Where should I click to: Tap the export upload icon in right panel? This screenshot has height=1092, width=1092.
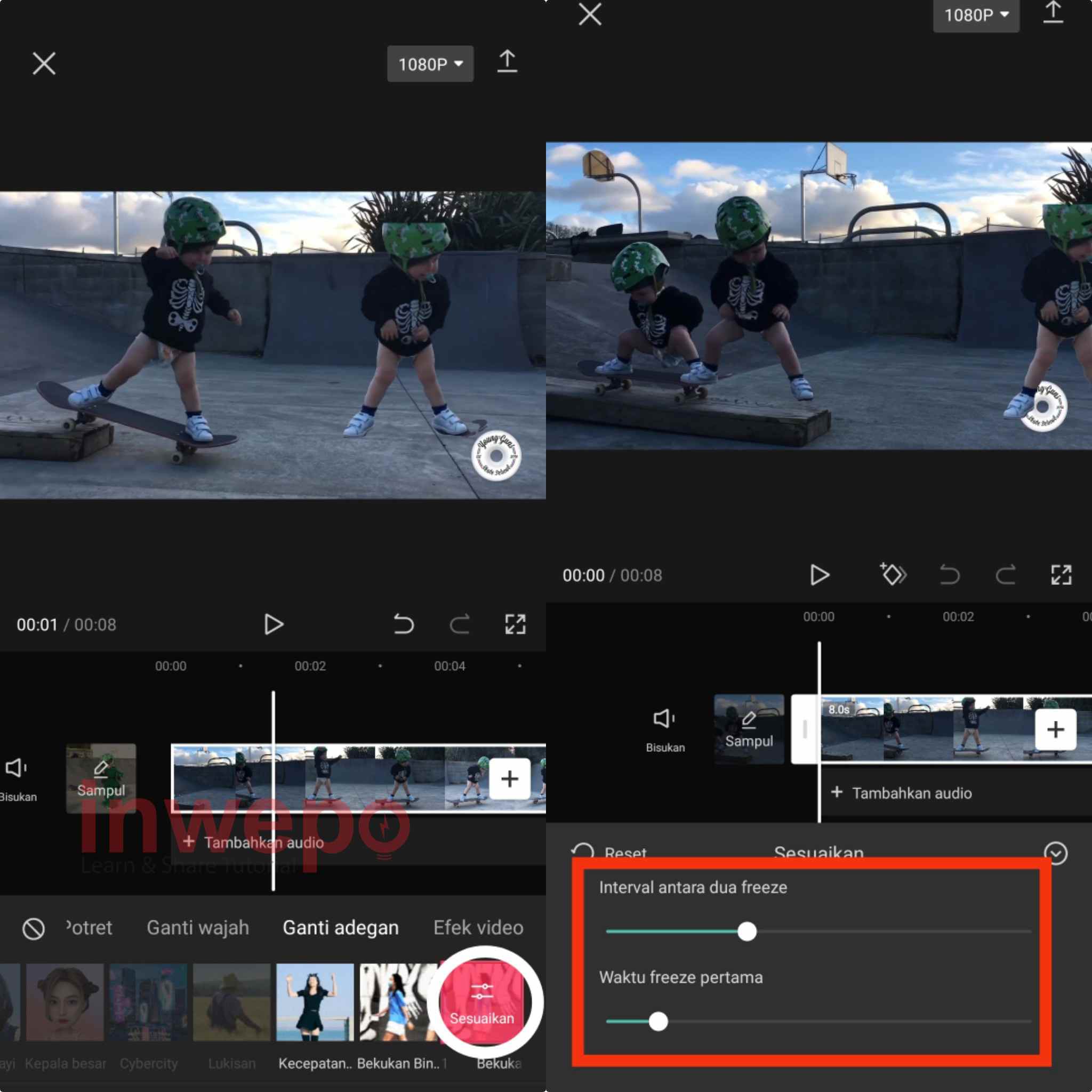[1053, 13]
